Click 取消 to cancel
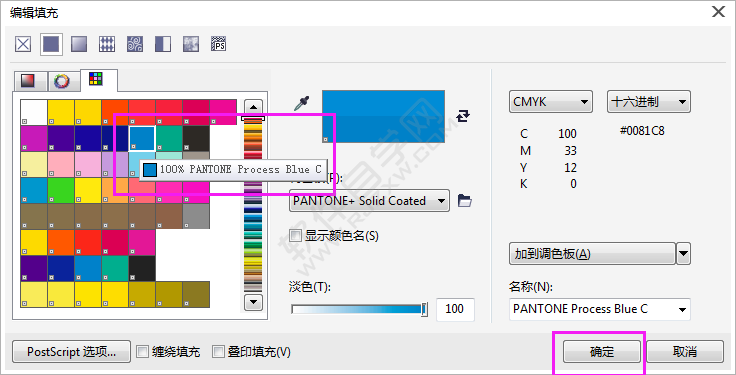The height and width of the screenshot is (375, 736). pos(685,351)
